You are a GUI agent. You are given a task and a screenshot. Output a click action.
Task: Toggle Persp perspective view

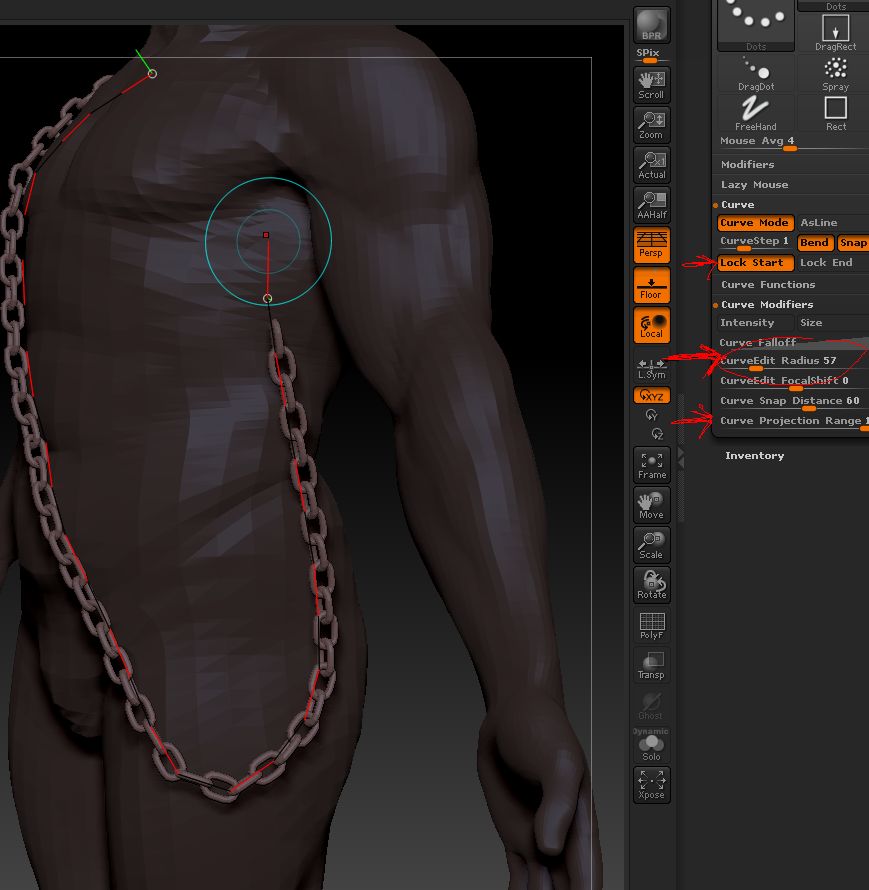point(652,245)
